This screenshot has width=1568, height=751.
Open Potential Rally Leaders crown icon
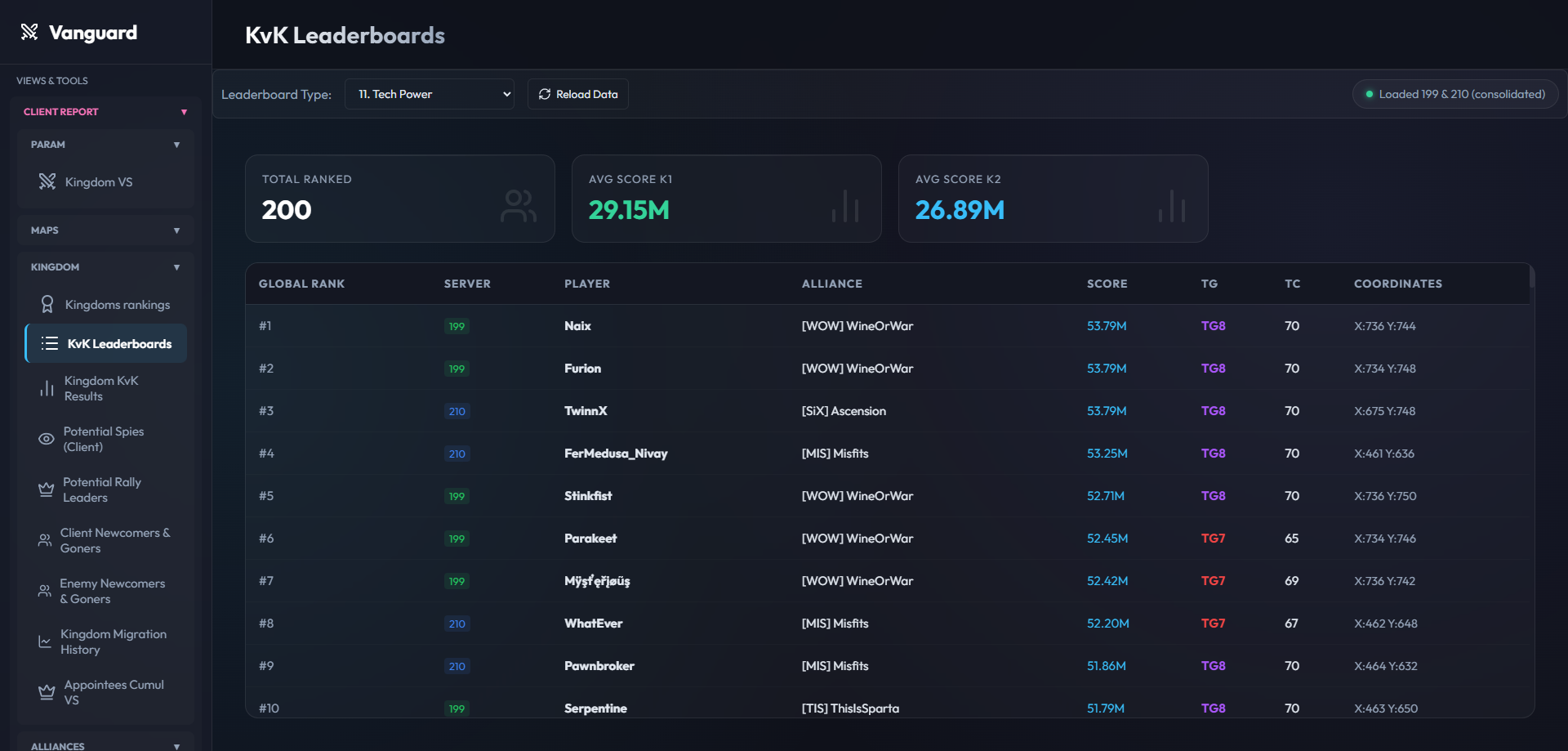point(47,489)
